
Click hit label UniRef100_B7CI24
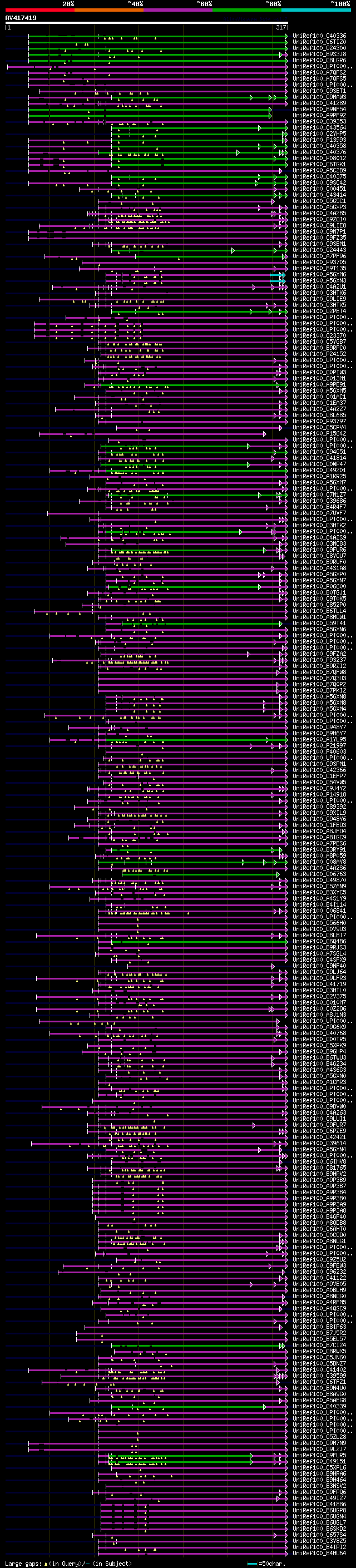pyautogui.click(x=319, y=1345)
